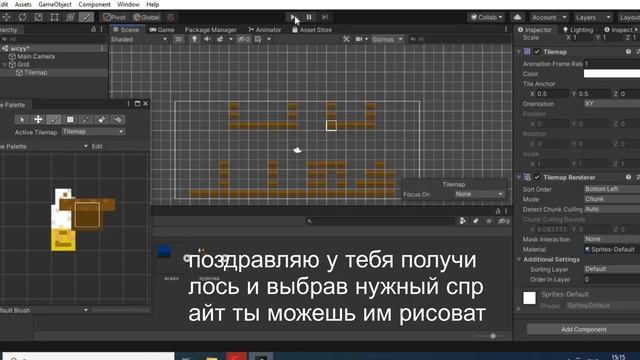Pause the game playback

click(x=309, y=17)
